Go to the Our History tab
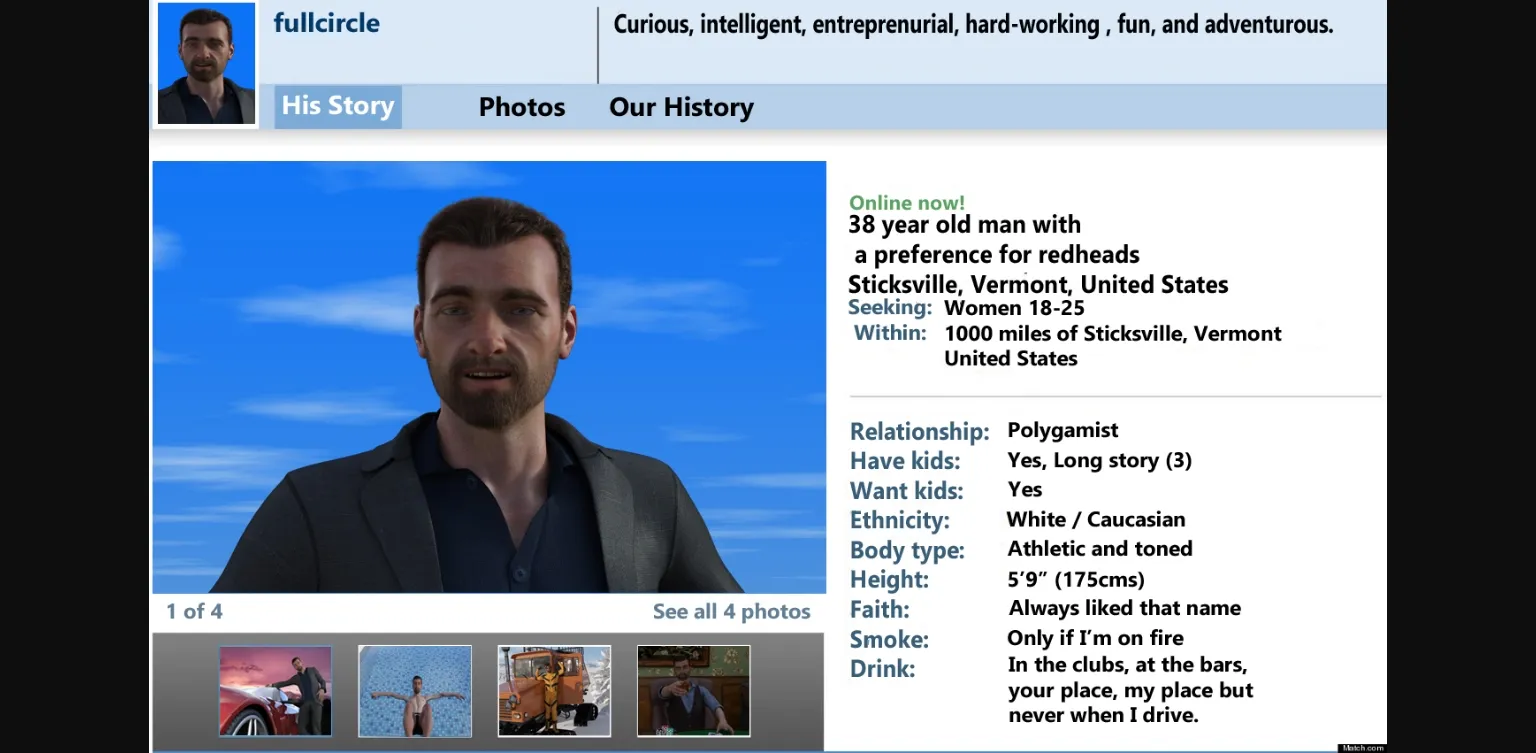The height and width of the screenshot is (753, 1536). pyautogui.click(x=681, y=107)
